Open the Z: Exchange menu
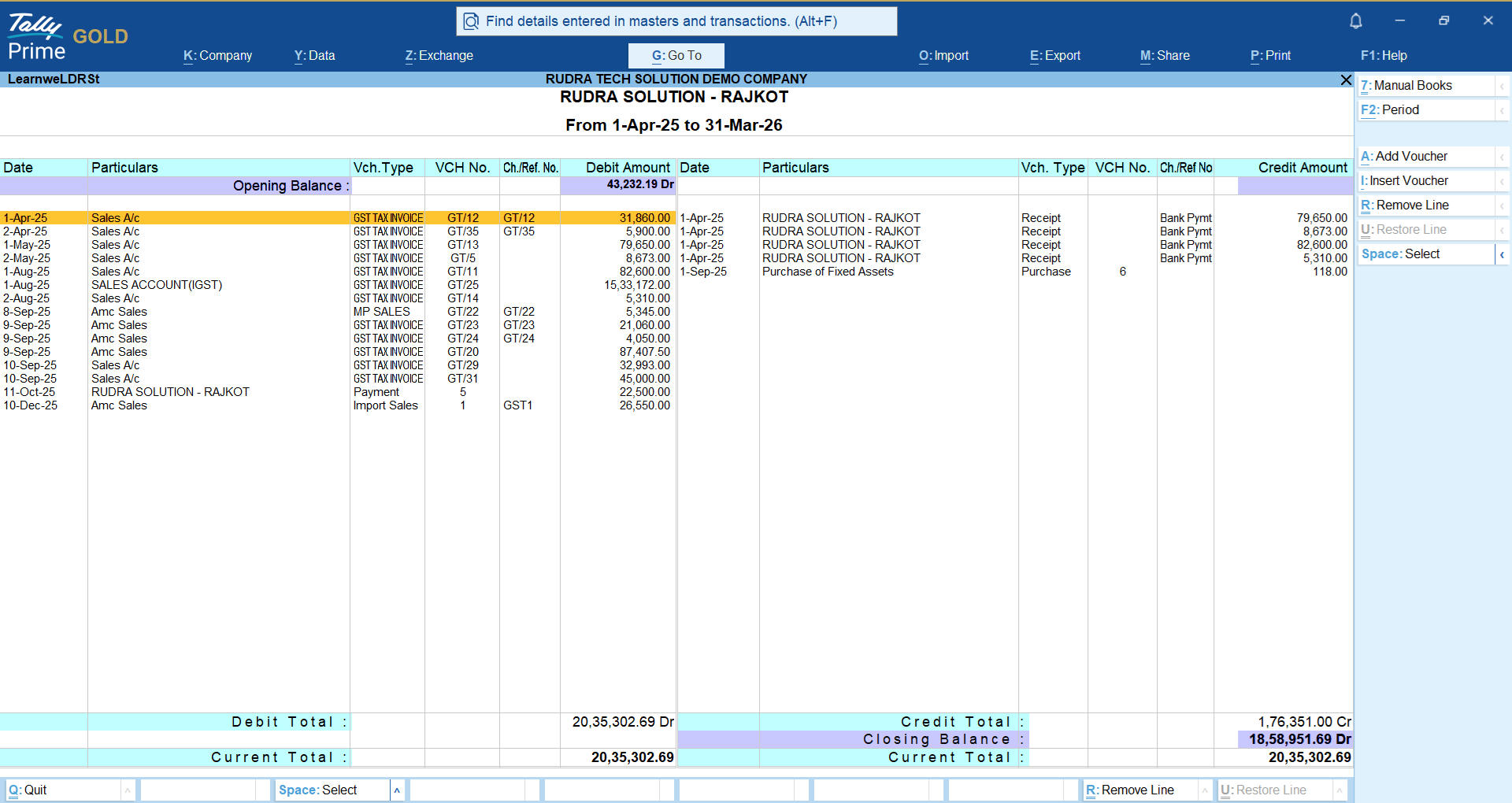The image size is (1512, 803). (x=439, y=56)
